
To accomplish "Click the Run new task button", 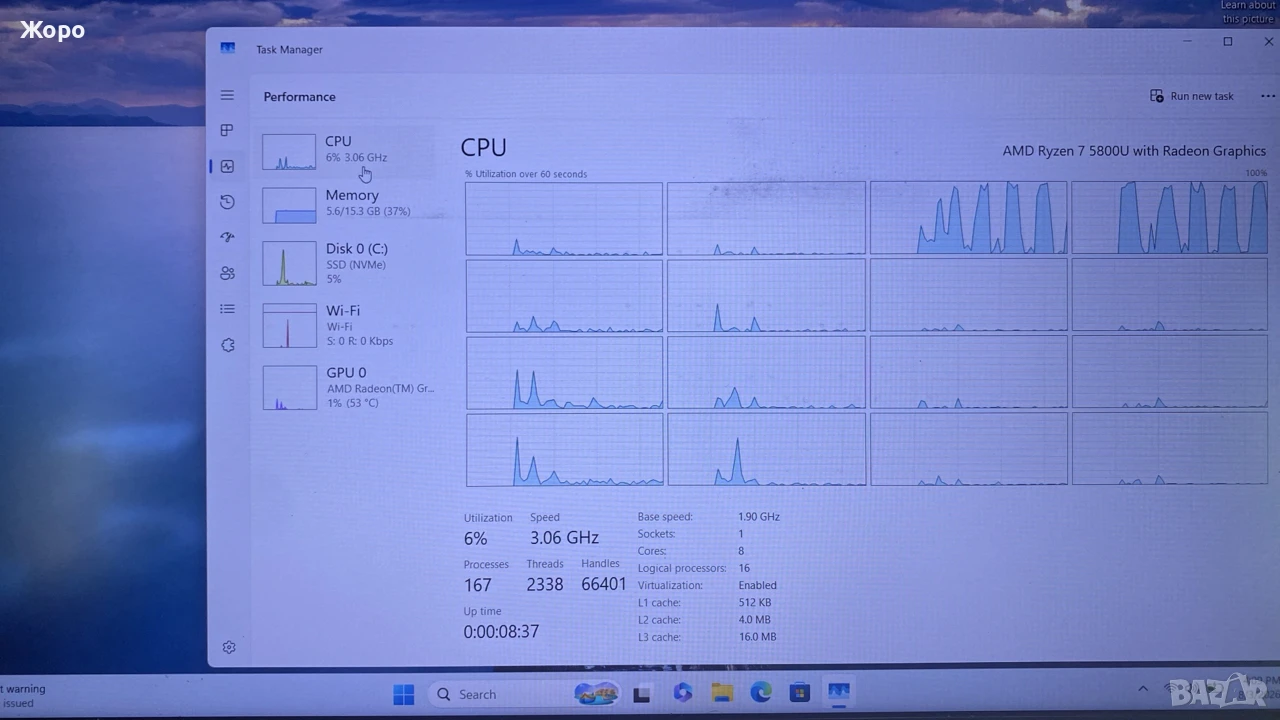I will [x=1192, y=96].
